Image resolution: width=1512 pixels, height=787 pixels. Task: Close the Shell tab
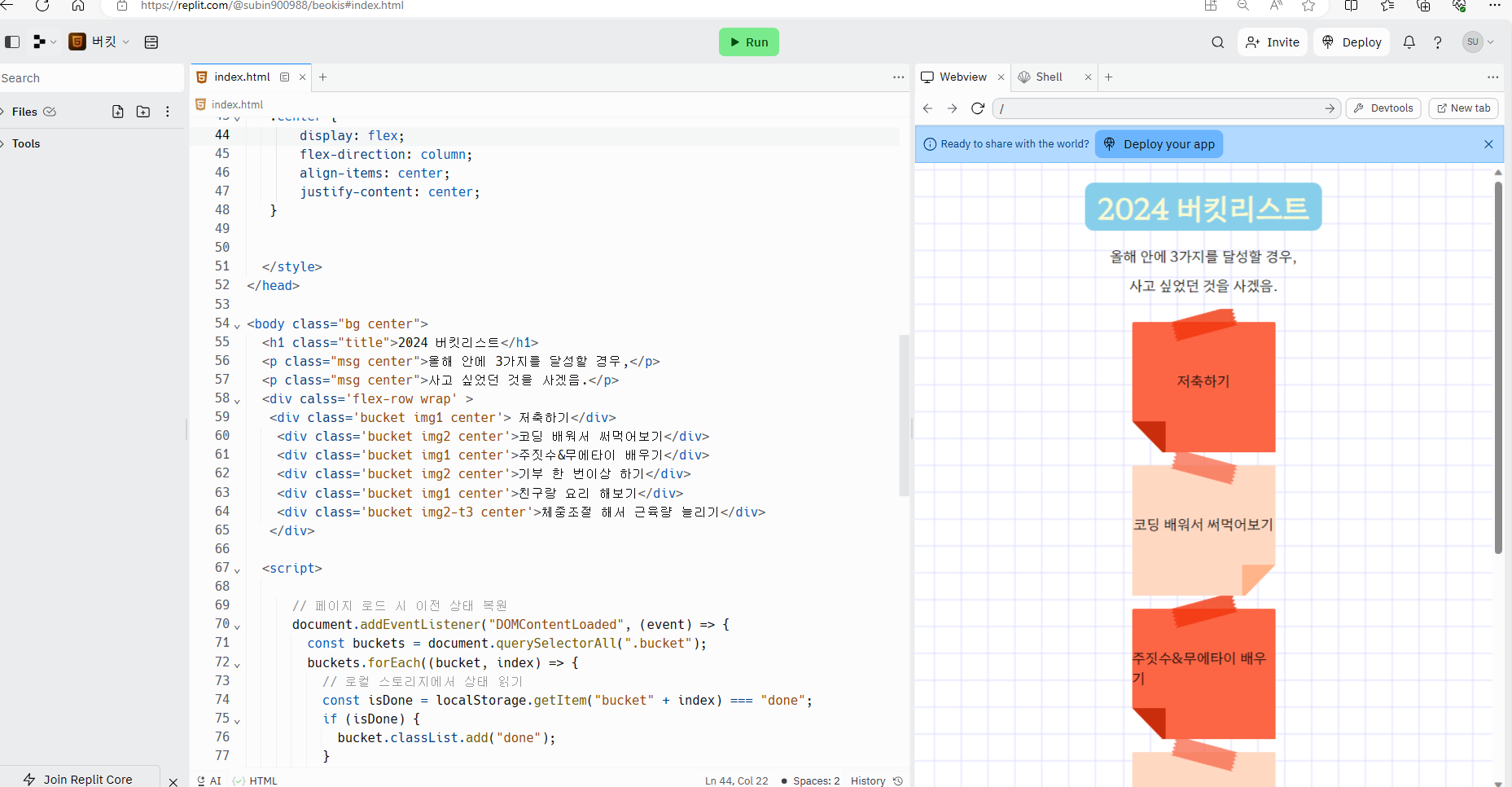coord(1088,77)
